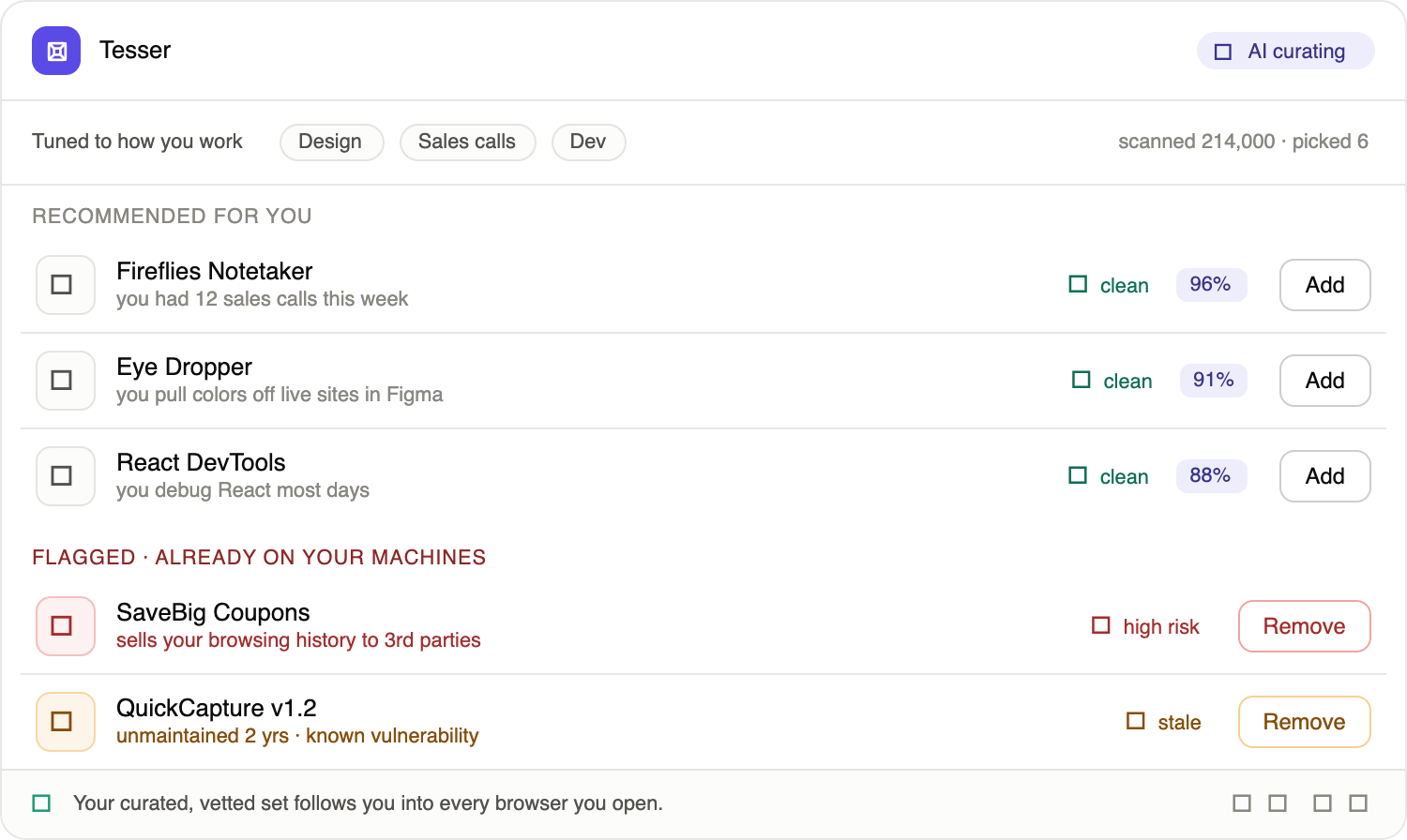Click the clean status icon for Eye Dropper
The image size is (1407, 840).
[1082, 380]
